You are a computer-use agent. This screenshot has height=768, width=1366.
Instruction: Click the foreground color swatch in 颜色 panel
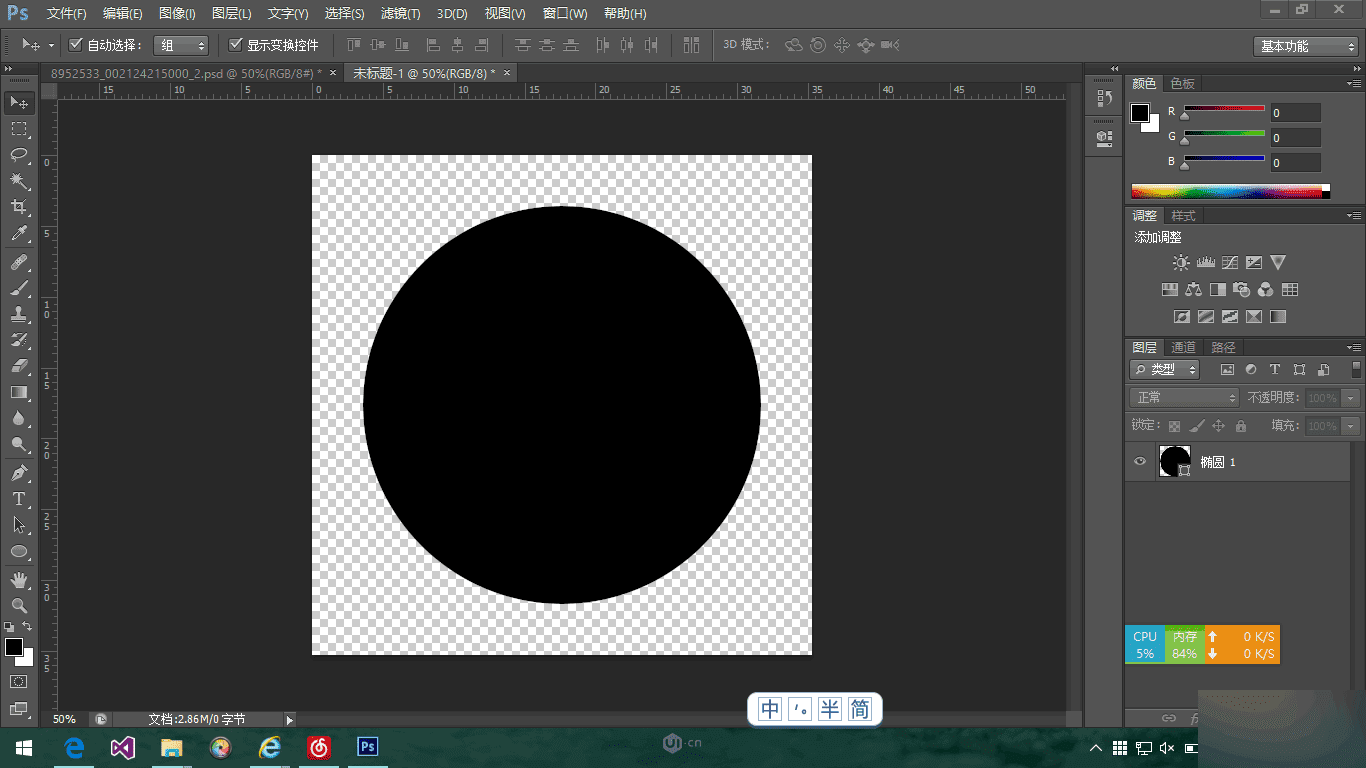1139,113
